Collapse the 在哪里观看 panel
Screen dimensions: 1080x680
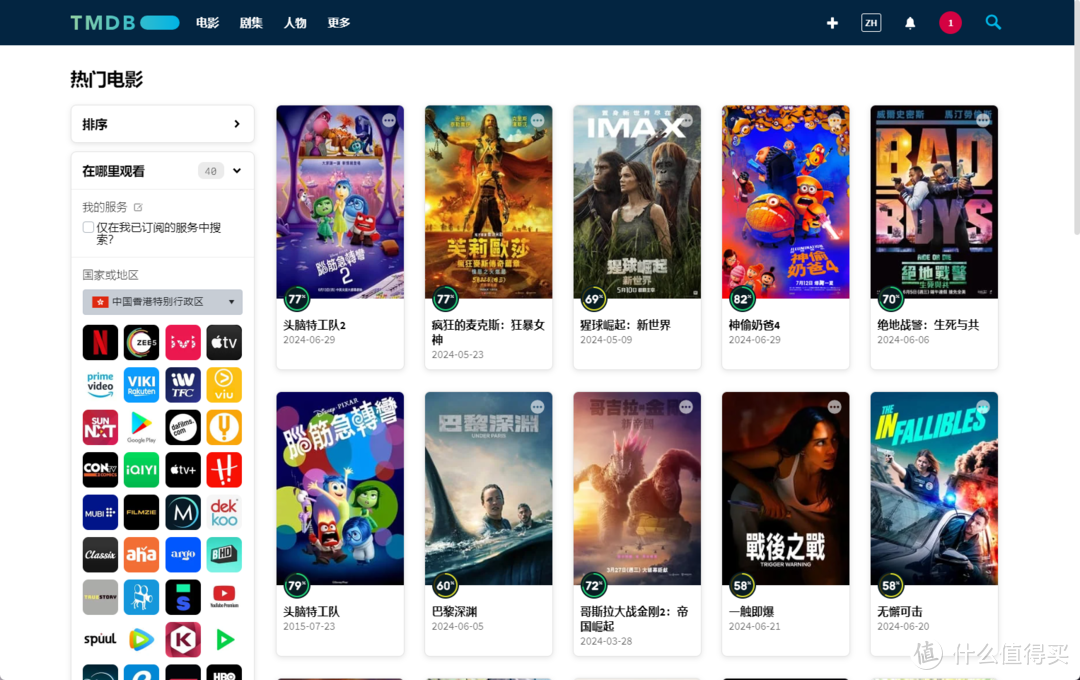(237, 171)
